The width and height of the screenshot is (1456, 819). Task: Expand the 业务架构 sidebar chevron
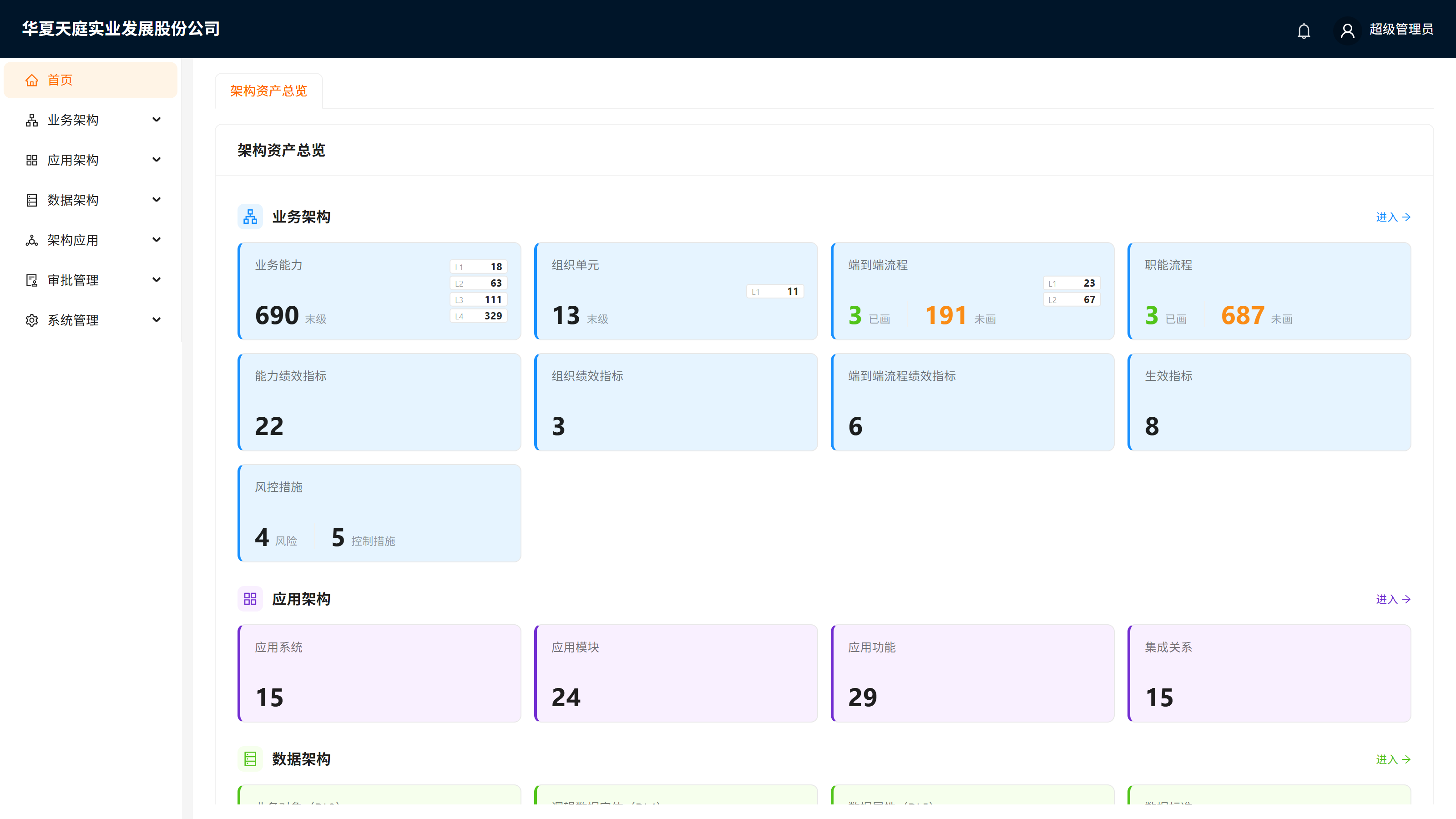[x=157, y=120]
